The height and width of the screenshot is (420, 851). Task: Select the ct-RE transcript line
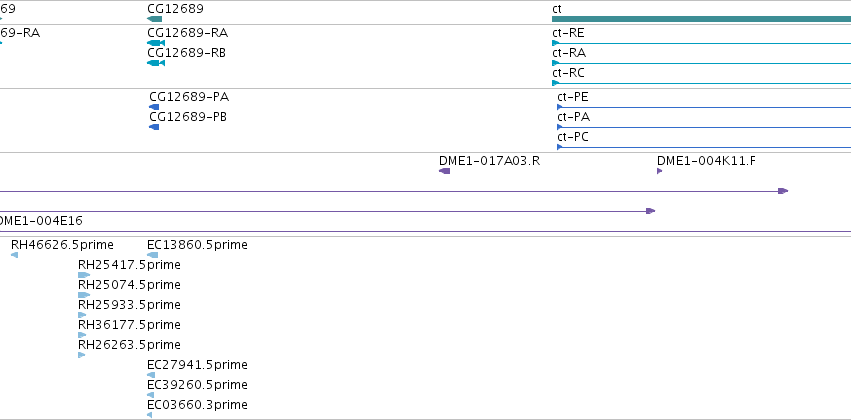coord(701,43)
